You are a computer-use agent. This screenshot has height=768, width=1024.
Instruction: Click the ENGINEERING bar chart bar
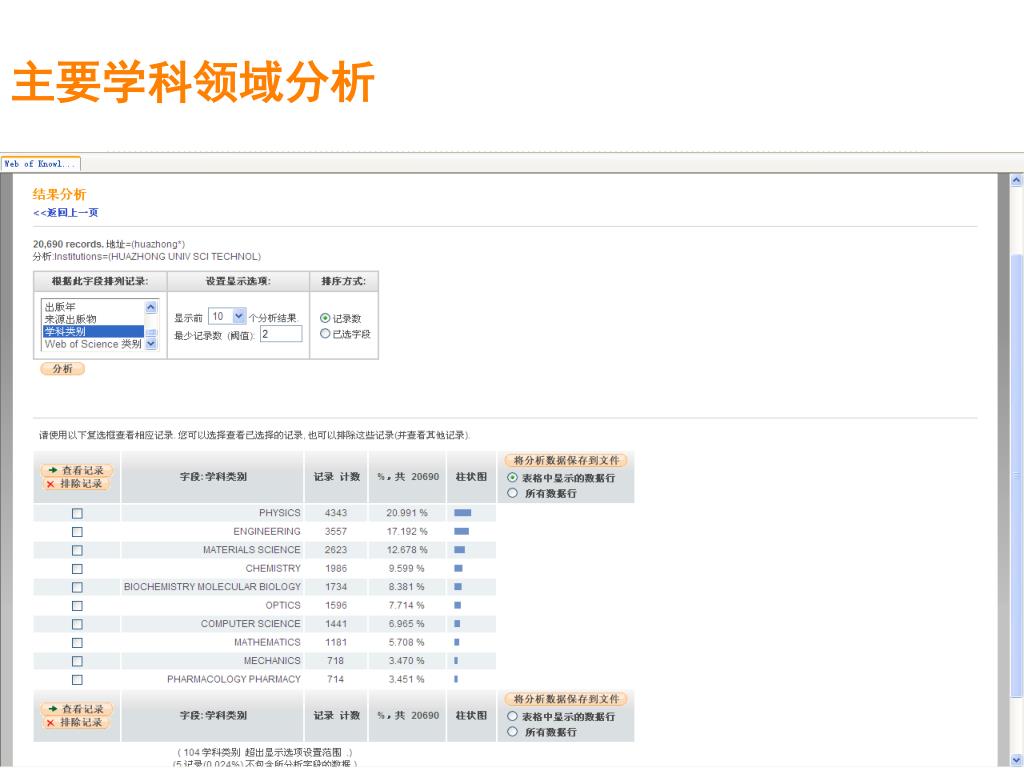pos(461,532)
